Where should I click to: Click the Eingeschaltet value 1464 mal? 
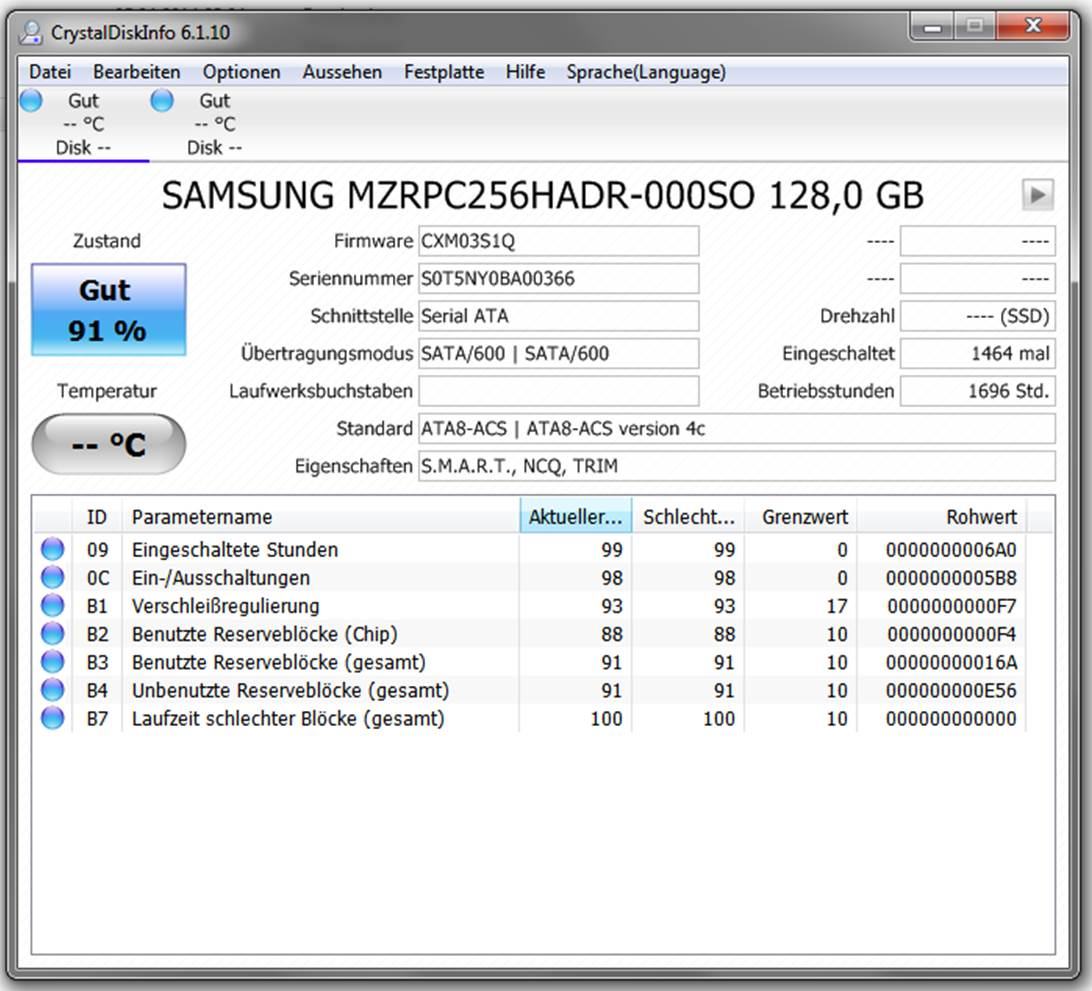click(978, 354)
